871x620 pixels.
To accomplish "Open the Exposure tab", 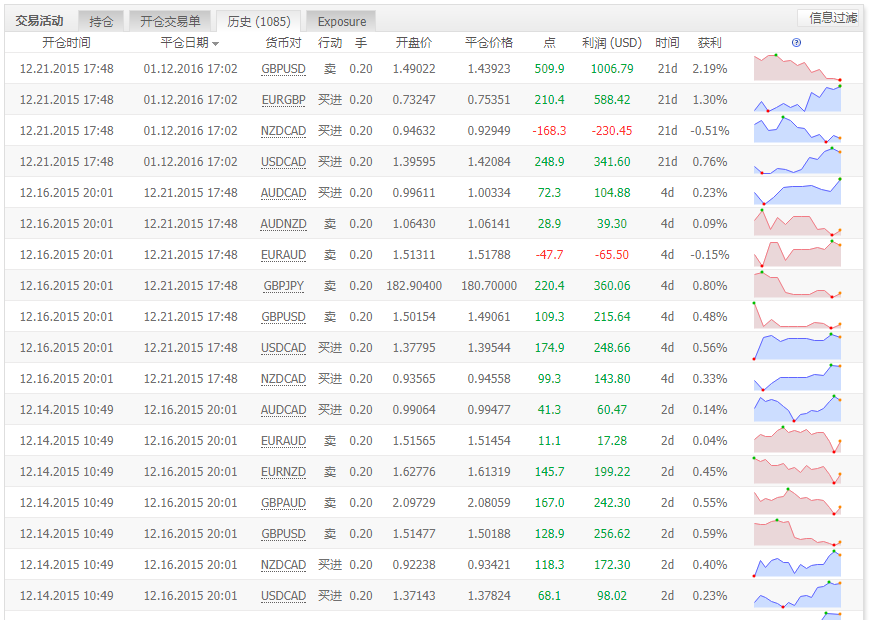I will pos(342,21).
